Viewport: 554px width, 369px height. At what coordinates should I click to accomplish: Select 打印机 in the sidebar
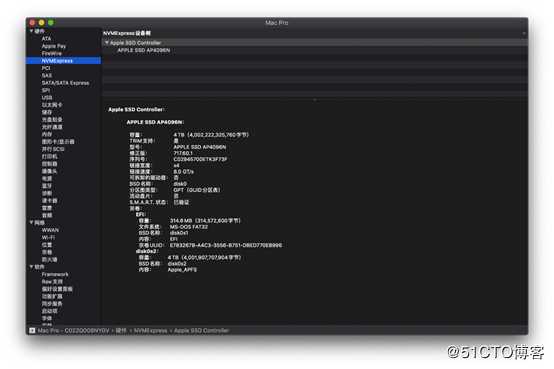coord(49,157)
